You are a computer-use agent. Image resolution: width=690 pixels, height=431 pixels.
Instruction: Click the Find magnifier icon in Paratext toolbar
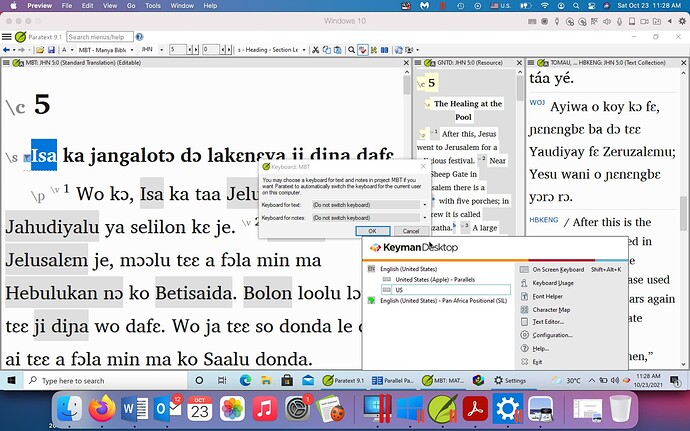[x=352, y=50]
